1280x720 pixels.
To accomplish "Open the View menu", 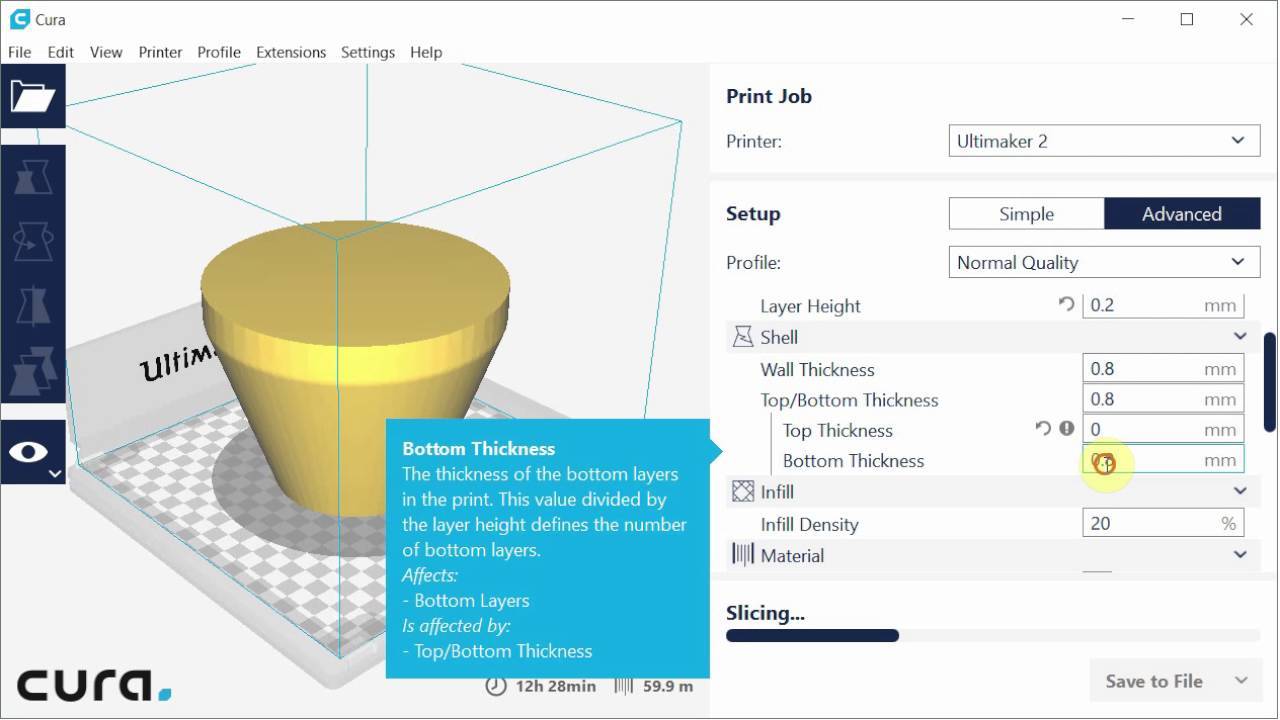I will (106, 52).
